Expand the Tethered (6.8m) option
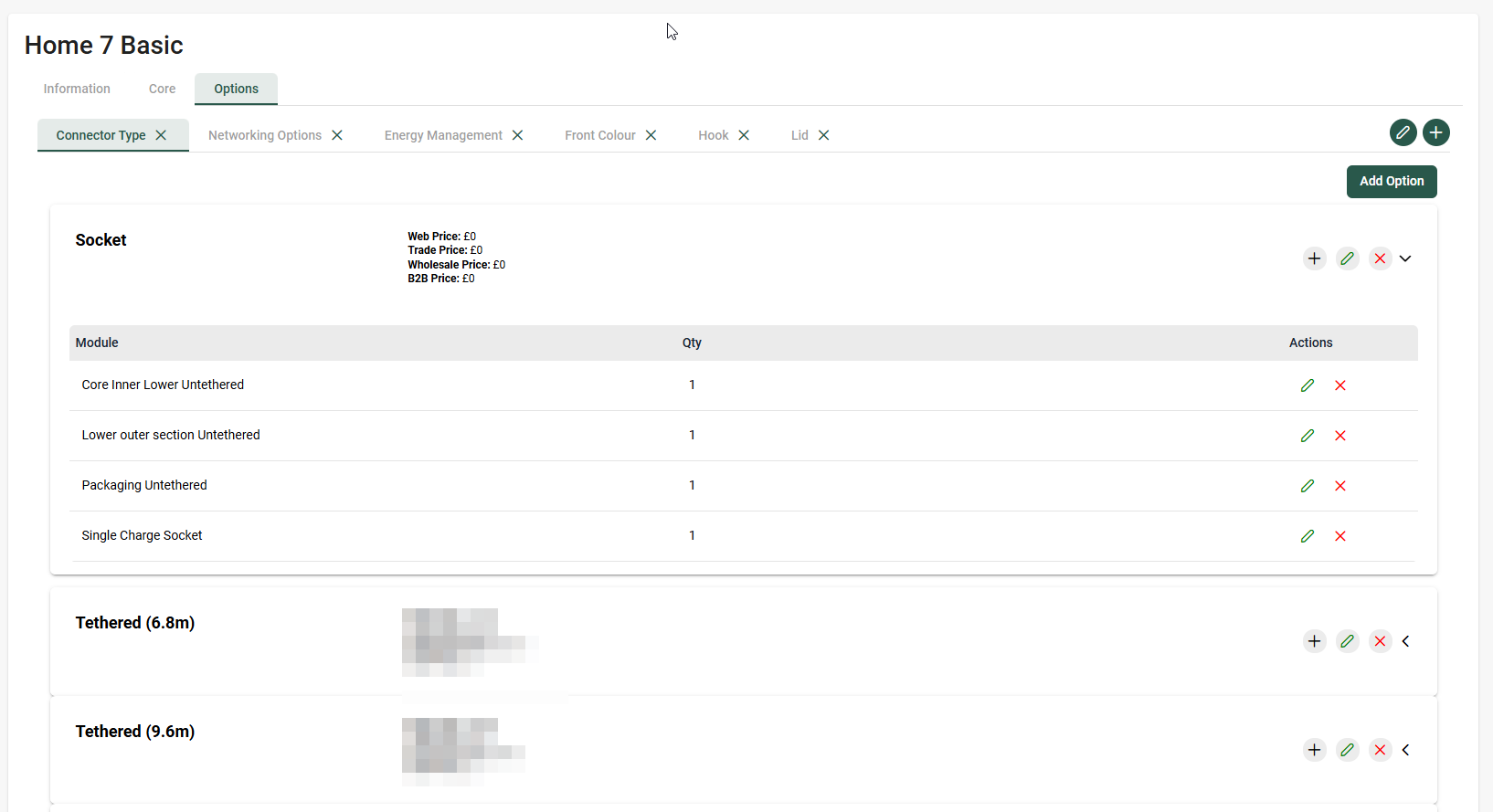This screenshot has width=1493, height=812. [1405, 641]
